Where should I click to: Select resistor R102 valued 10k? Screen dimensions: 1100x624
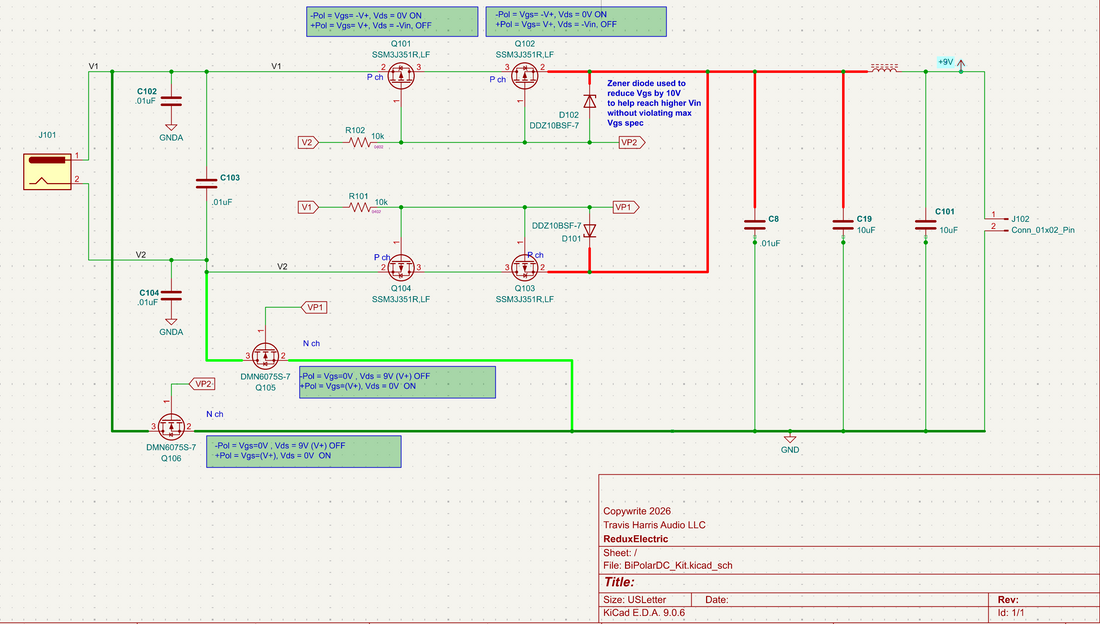coord(362,143)
